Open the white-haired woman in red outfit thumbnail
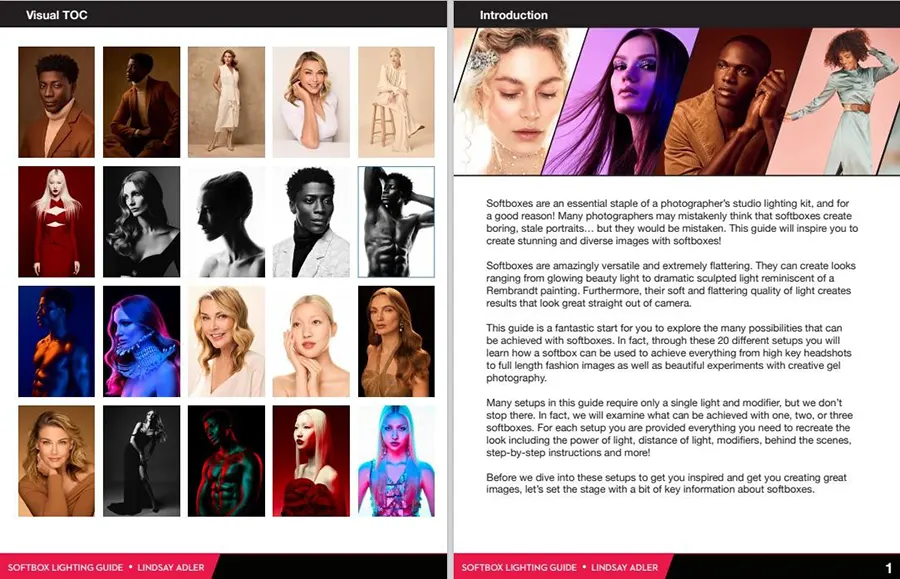The height and width of the screenshot is (579, 900). (56, 221)
